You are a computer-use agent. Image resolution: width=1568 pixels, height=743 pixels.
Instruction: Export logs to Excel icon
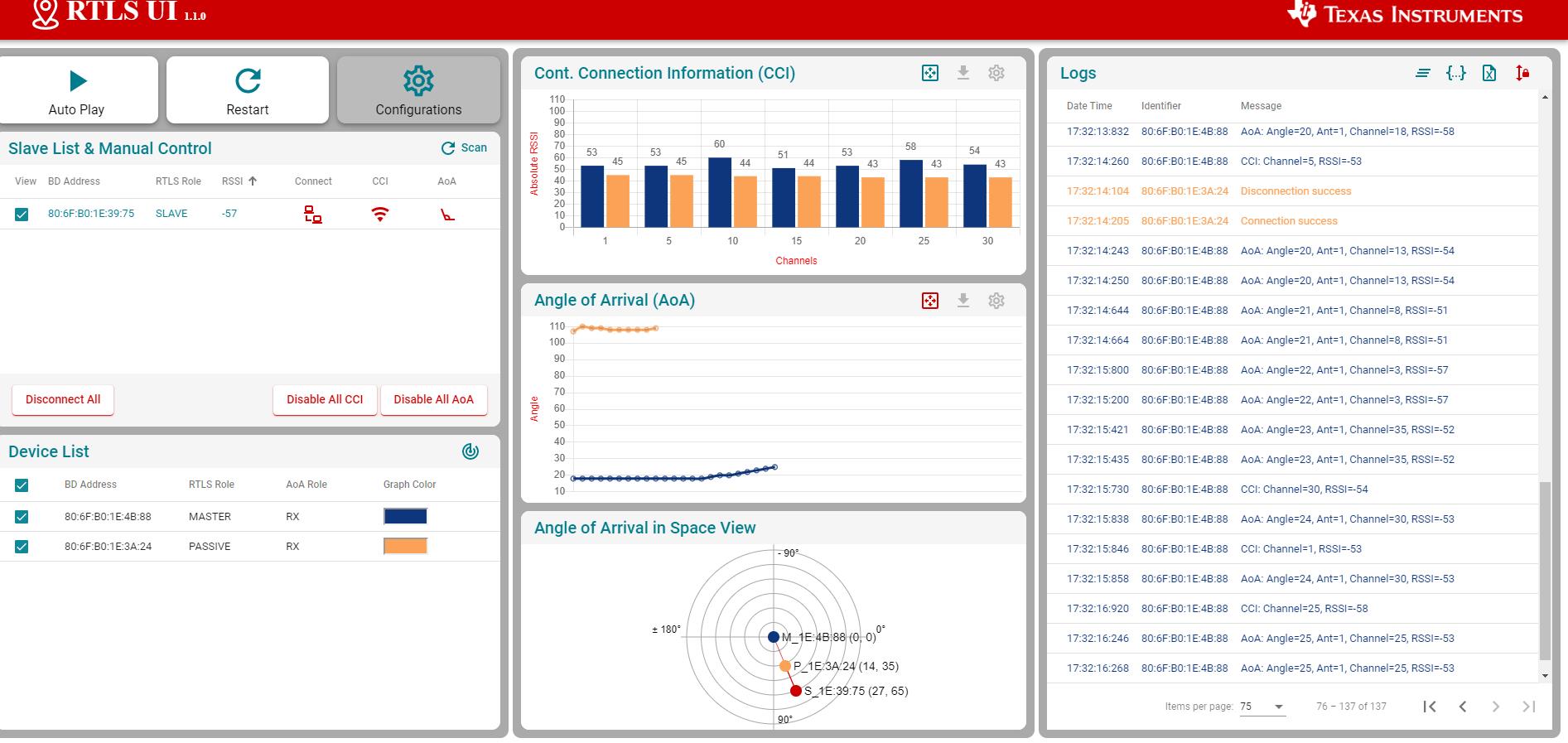pyautogui.click(x=1489, y=73)
